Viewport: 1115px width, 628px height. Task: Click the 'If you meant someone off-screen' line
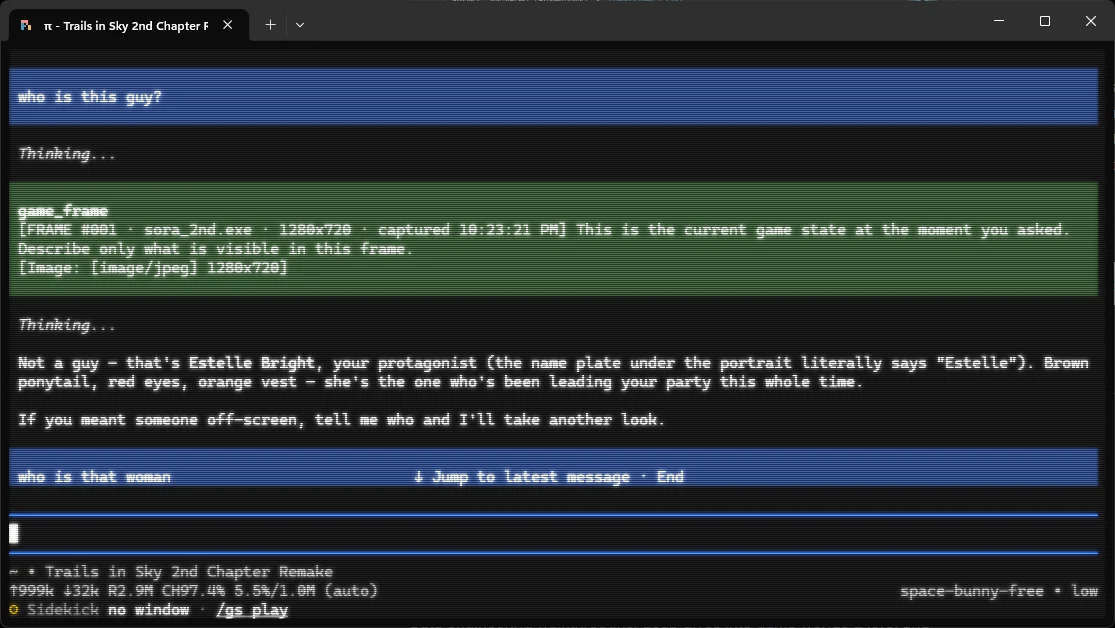tap(341, 420)
